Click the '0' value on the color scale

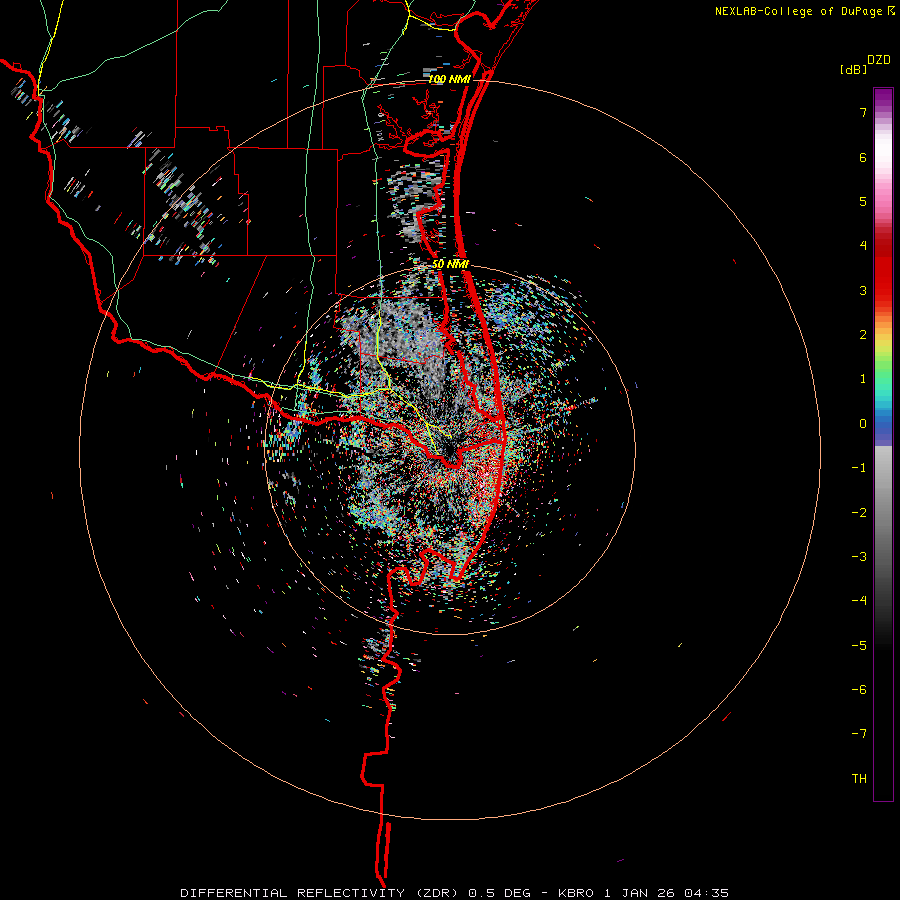[x=863, y=424]
